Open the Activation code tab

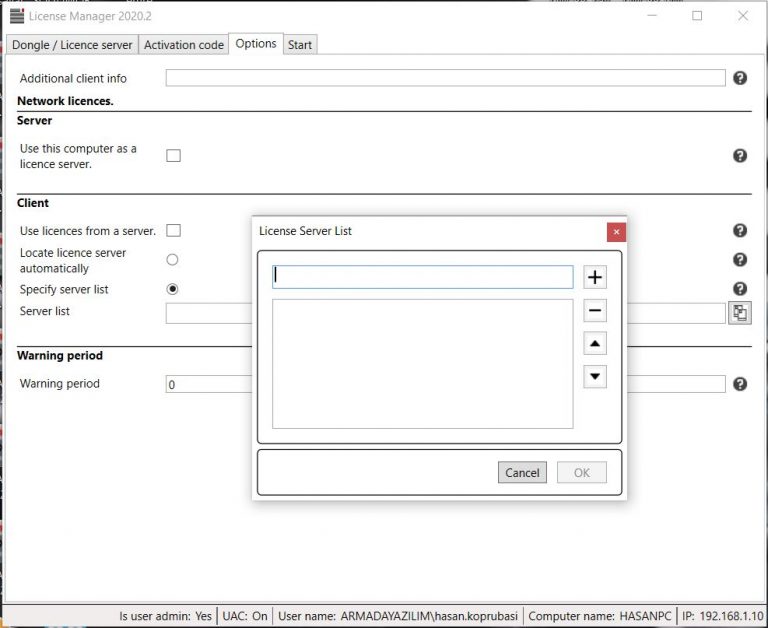184,45
